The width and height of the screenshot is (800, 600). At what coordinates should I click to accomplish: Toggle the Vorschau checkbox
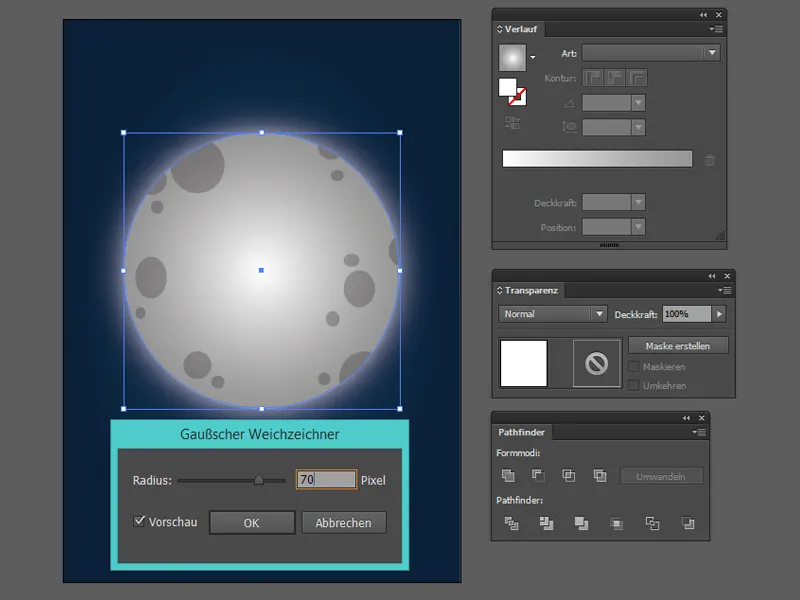(139, 521)
